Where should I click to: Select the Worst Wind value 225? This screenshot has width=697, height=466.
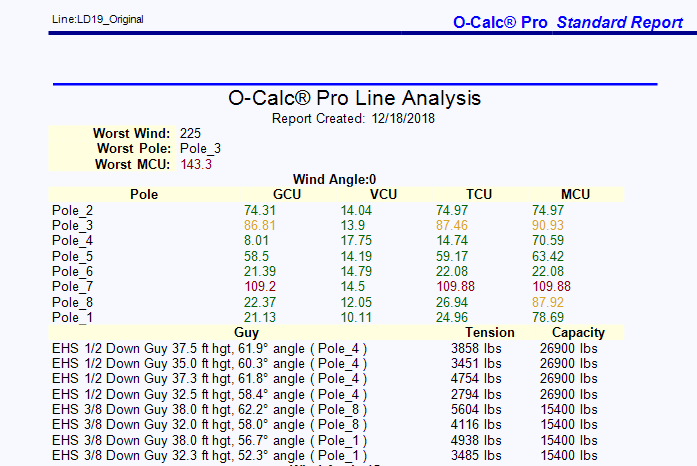190,133
